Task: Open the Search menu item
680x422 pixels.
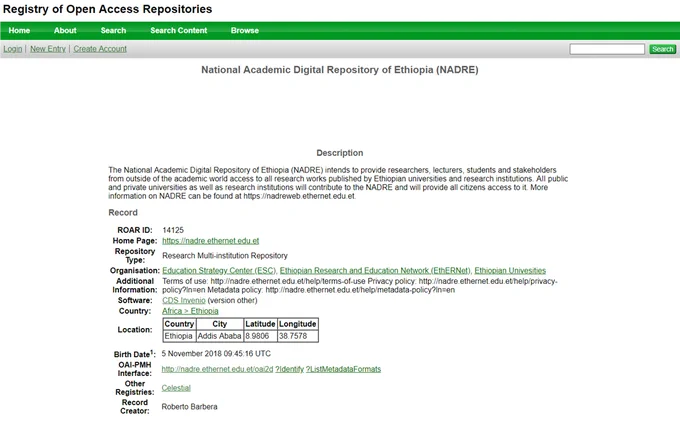Action: point(113,30)
